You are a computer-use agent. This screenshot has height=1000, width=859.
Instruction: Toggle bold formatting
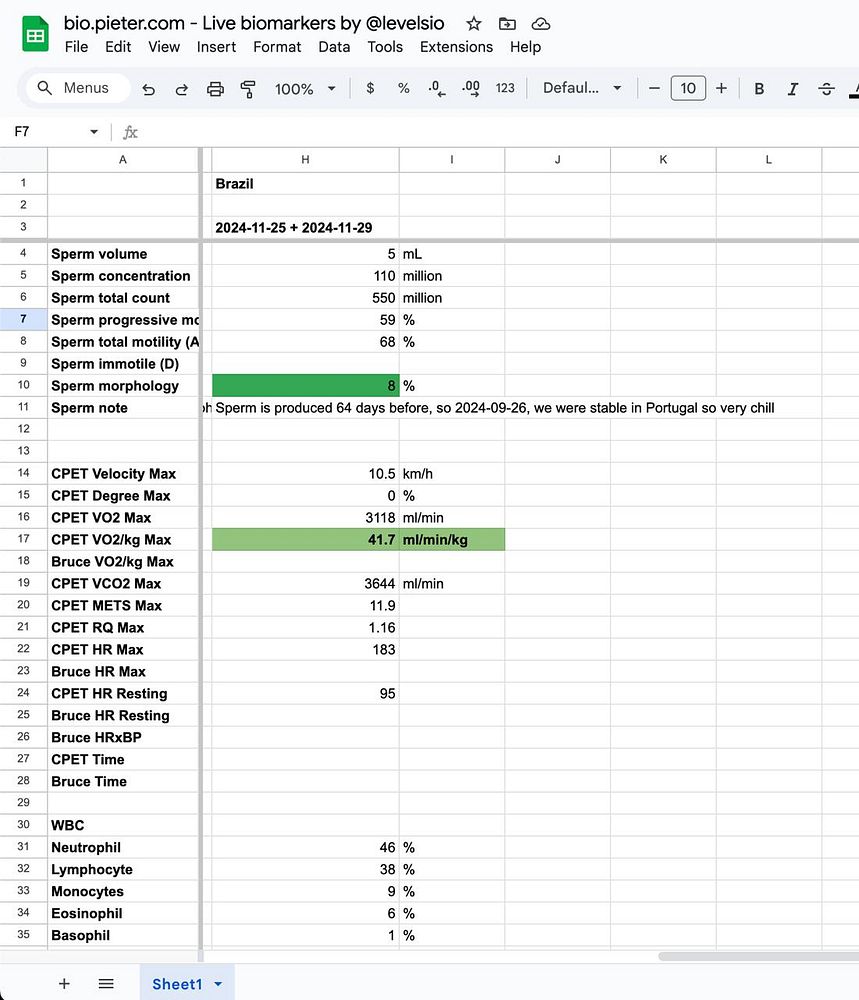tap(759, 89)
